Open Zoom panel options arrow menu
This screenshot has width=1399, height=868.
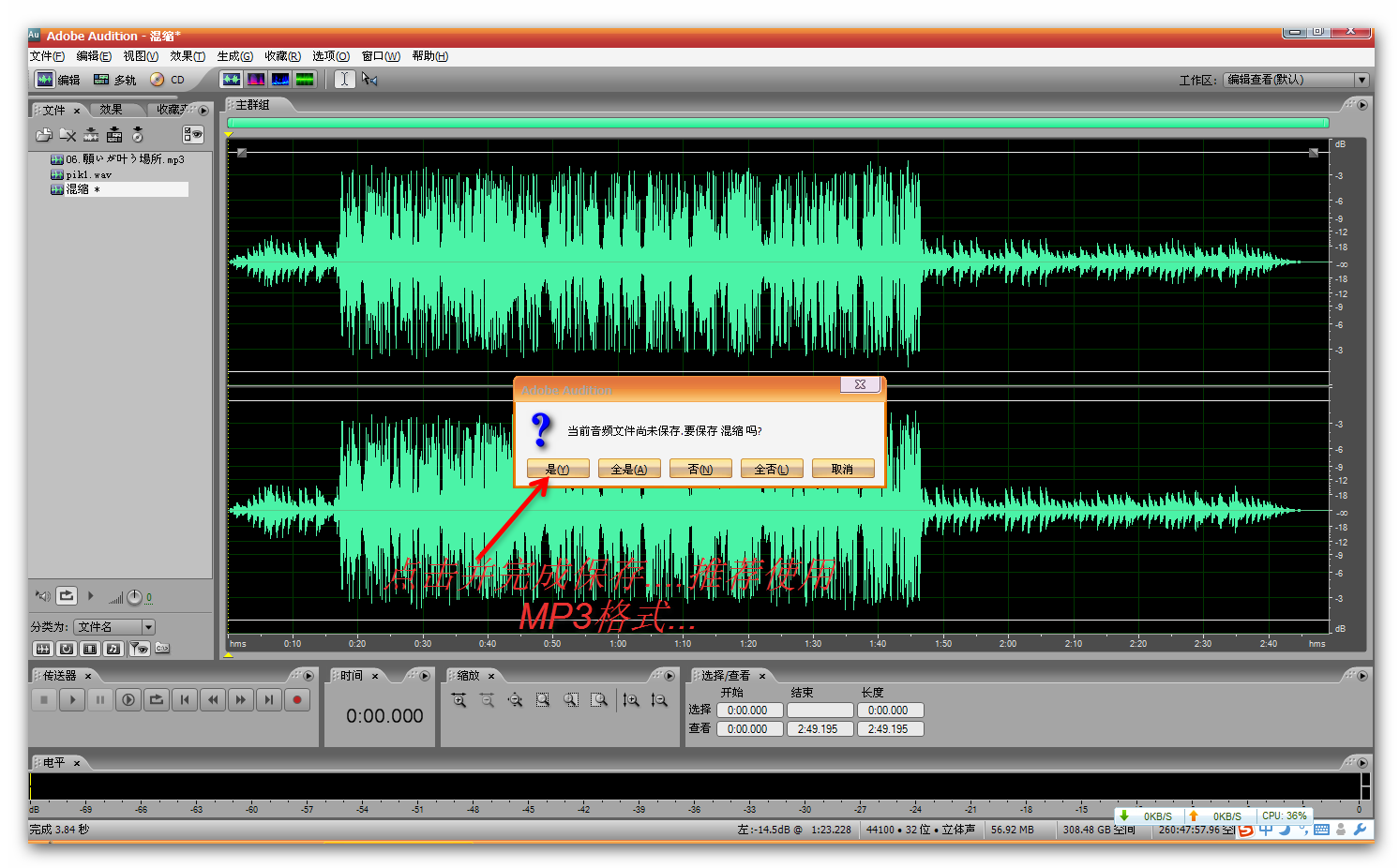point(669,675)
